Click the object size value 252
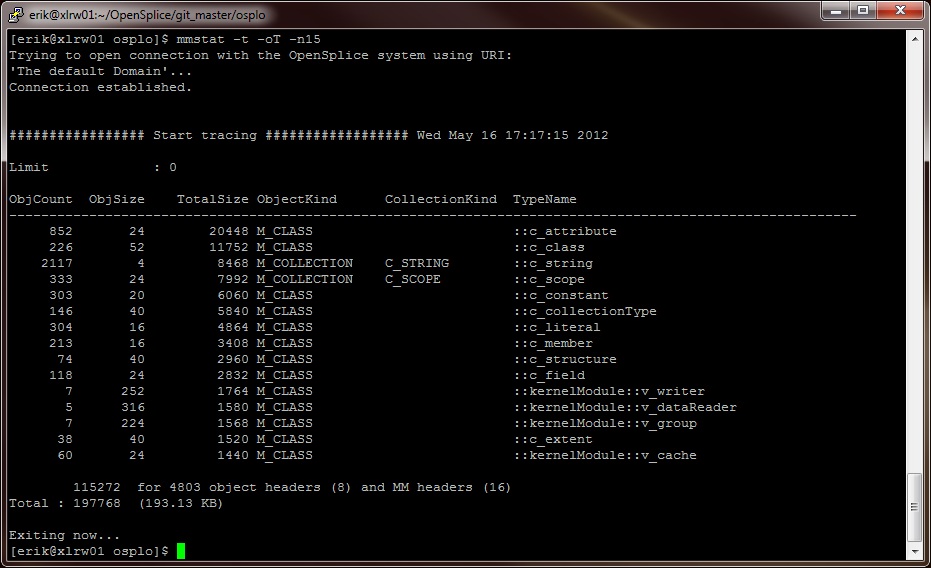 click(132, 392)
